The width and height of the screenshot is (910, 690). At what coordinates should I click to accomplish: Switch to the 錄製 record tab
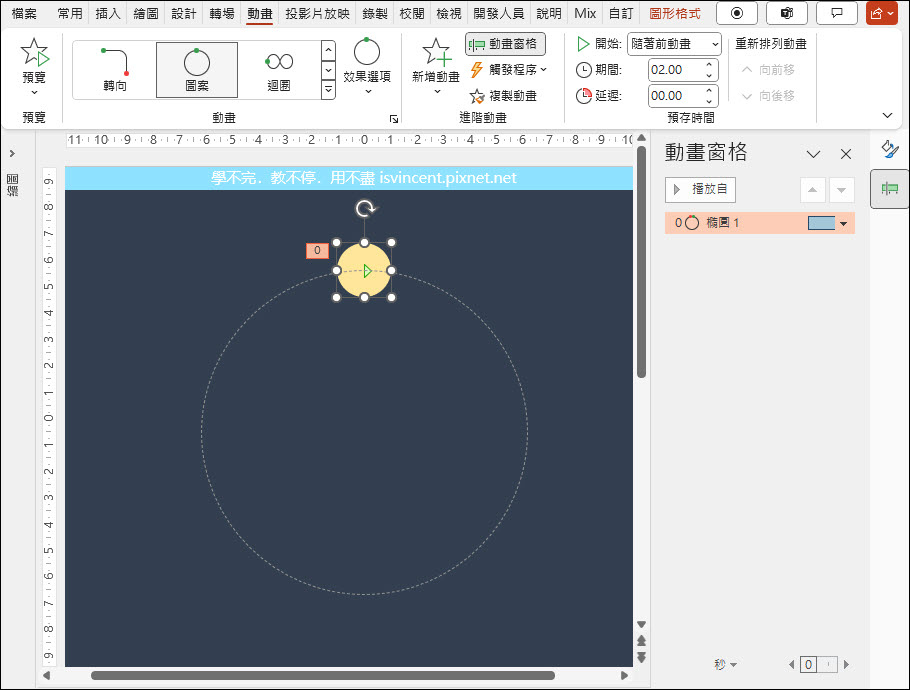tap(375, 13)
